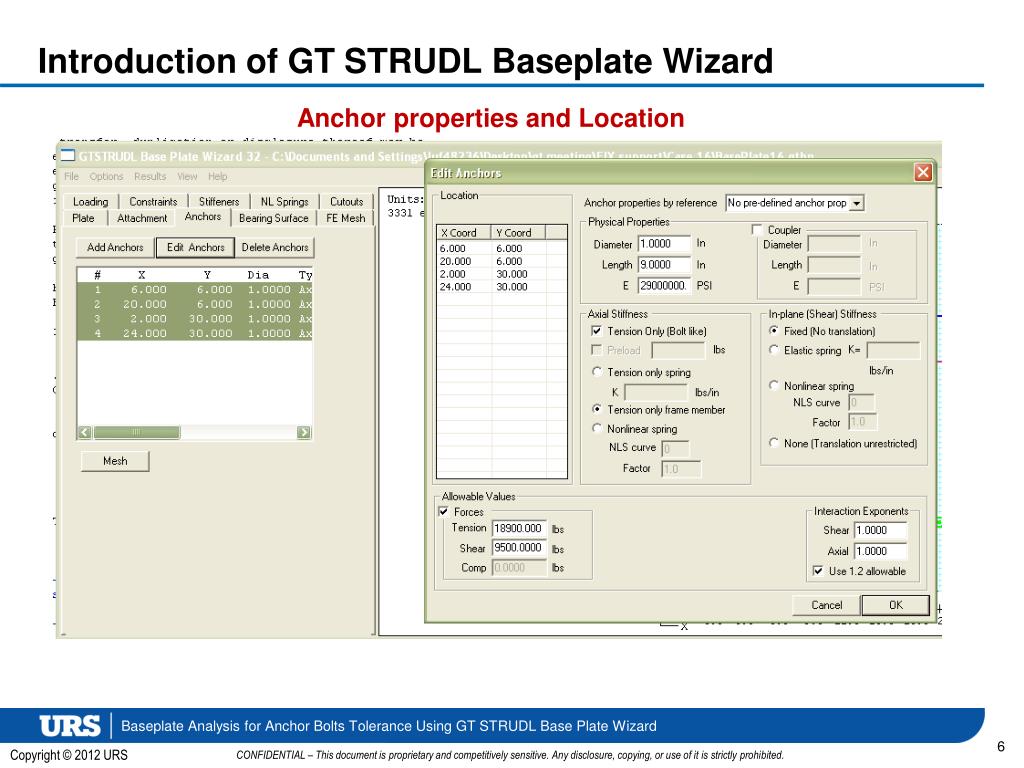Screen dimensions: 1024x768
Task: Select Fixed (No translation) radio button
Action: pos(774,331)
